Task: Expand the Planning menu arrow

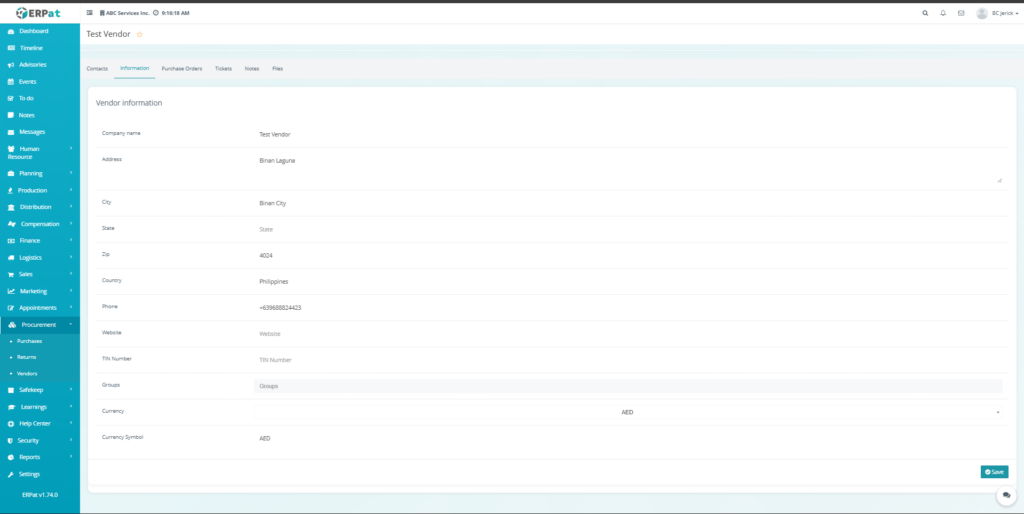Action: [71, 173]
